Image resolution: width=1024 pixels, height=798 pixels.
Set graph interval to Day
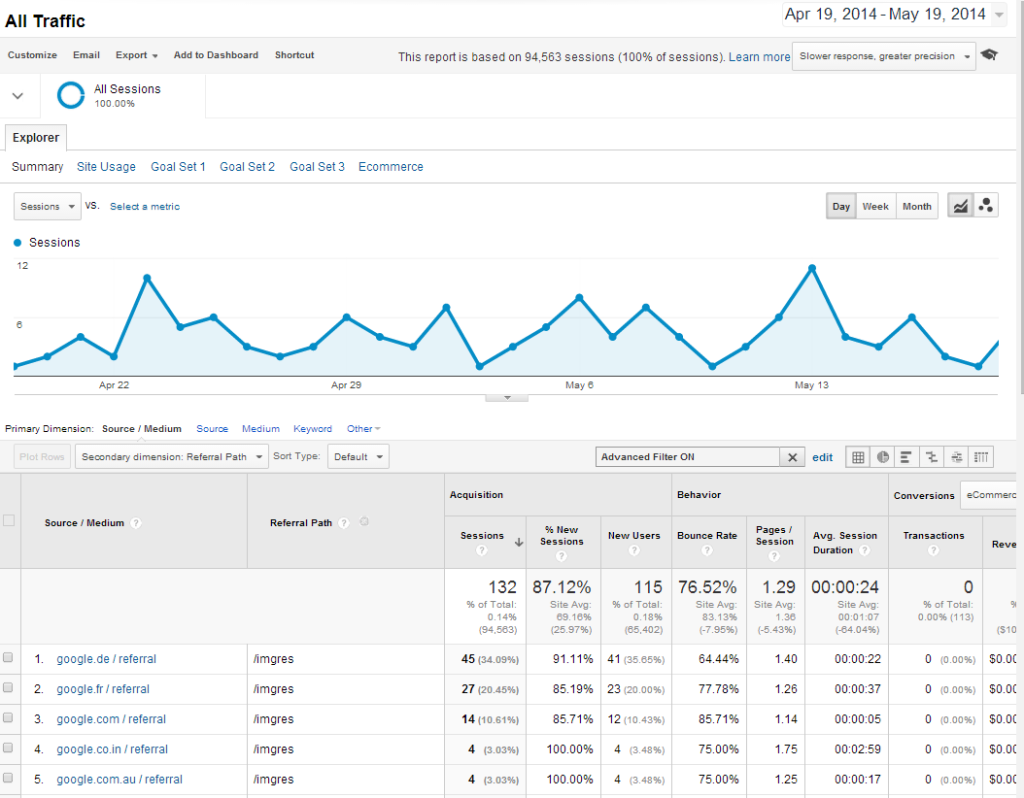coord(841,206)
